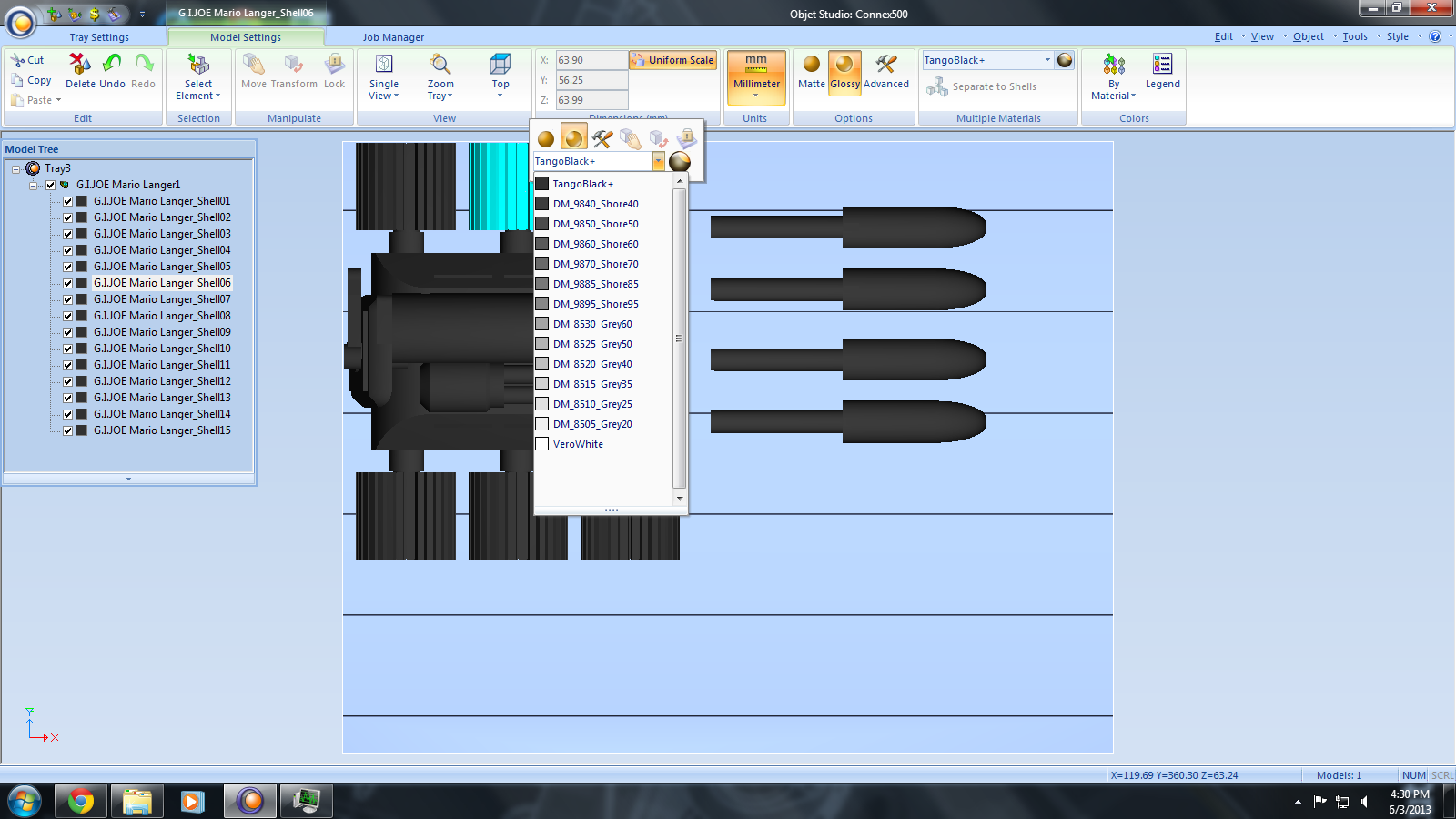Screen dimensions: 1456x819
Task: Switch to the Tray Settings tab
Action: (x=99, y=37)
